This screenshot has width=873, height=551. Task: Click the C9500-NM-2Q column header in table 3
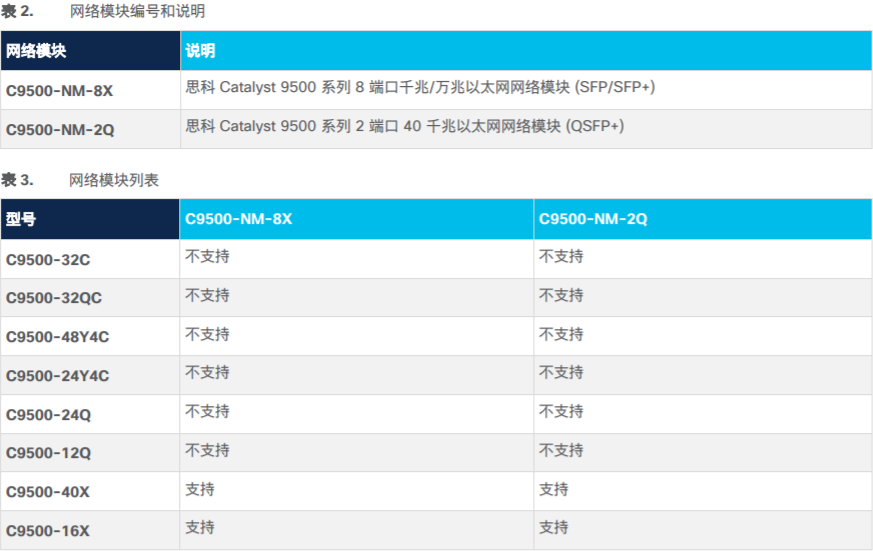(703, 219)
